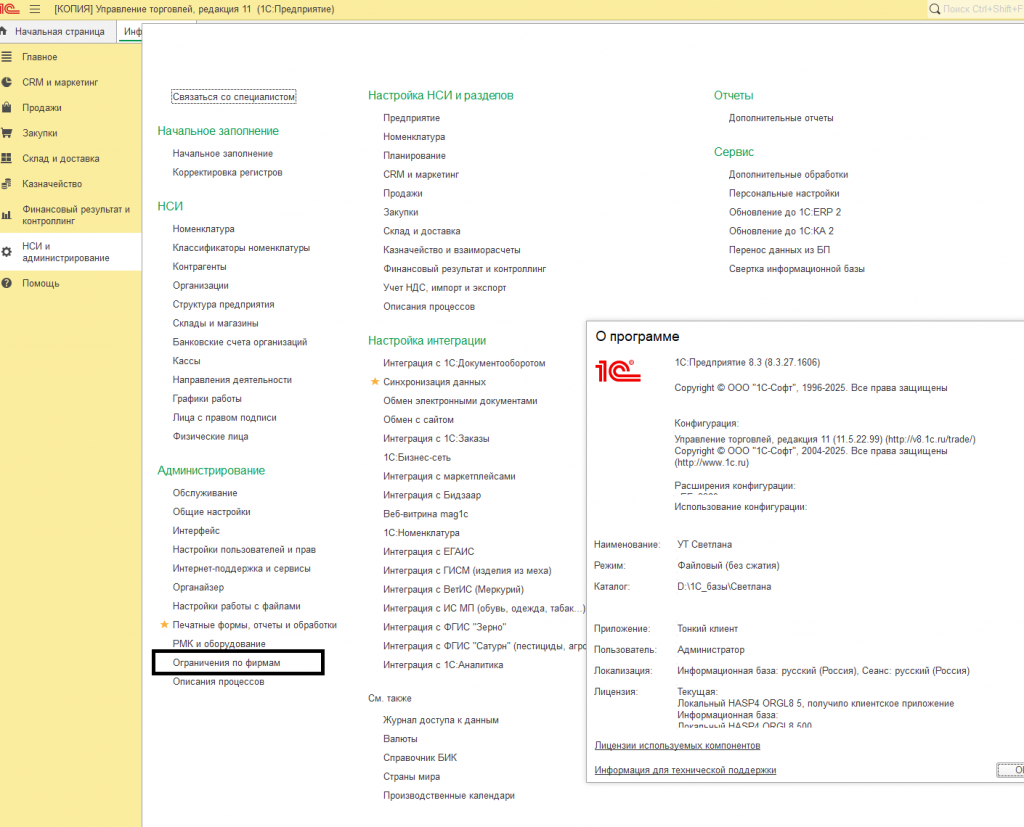Screen dimensions: 1024x827
Task: Open Интеграция с ЕГАИС
Action: 429,552
